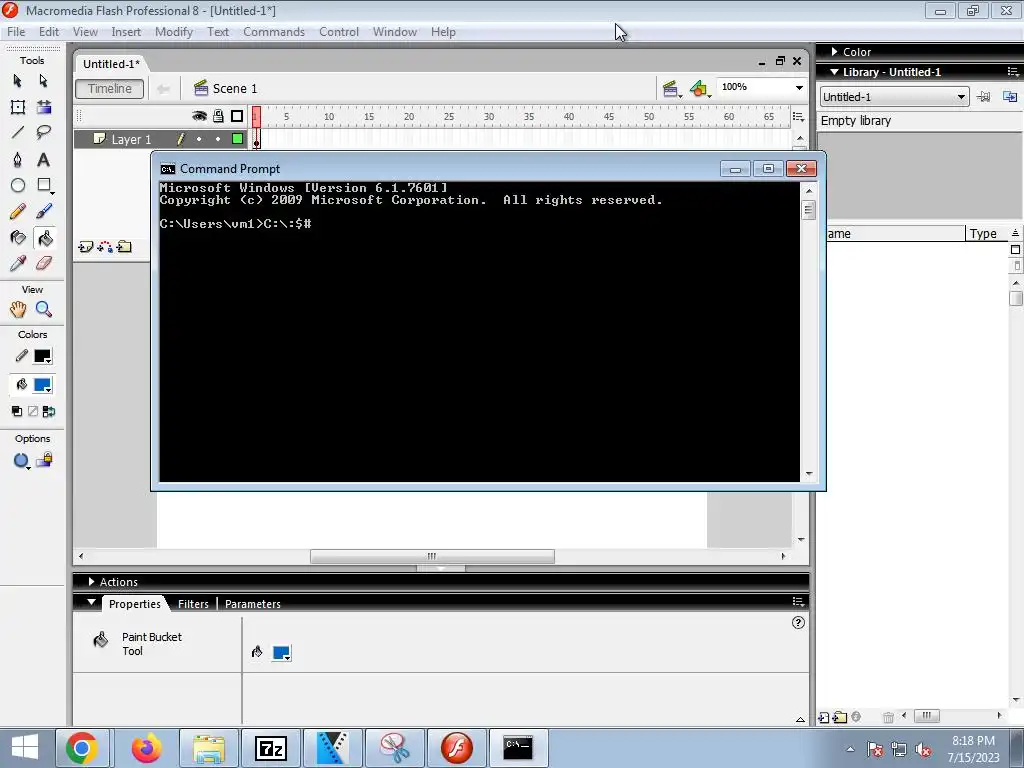The image size is (1024, 768).
Task: Open the zoom 100% dropdown
Action: click(799, 88)
